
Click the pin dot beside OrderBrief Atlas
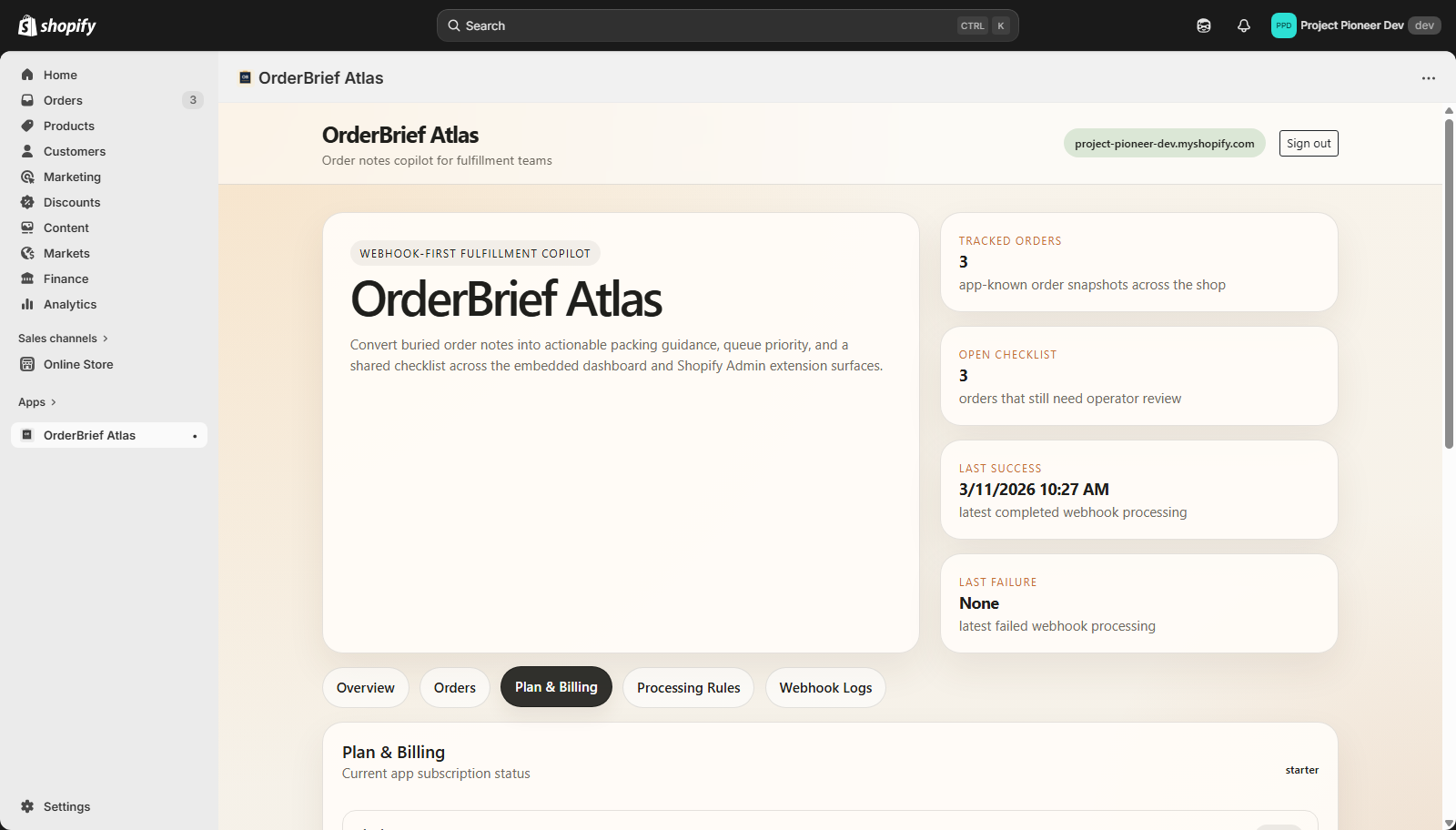click(x=195, y=436)
